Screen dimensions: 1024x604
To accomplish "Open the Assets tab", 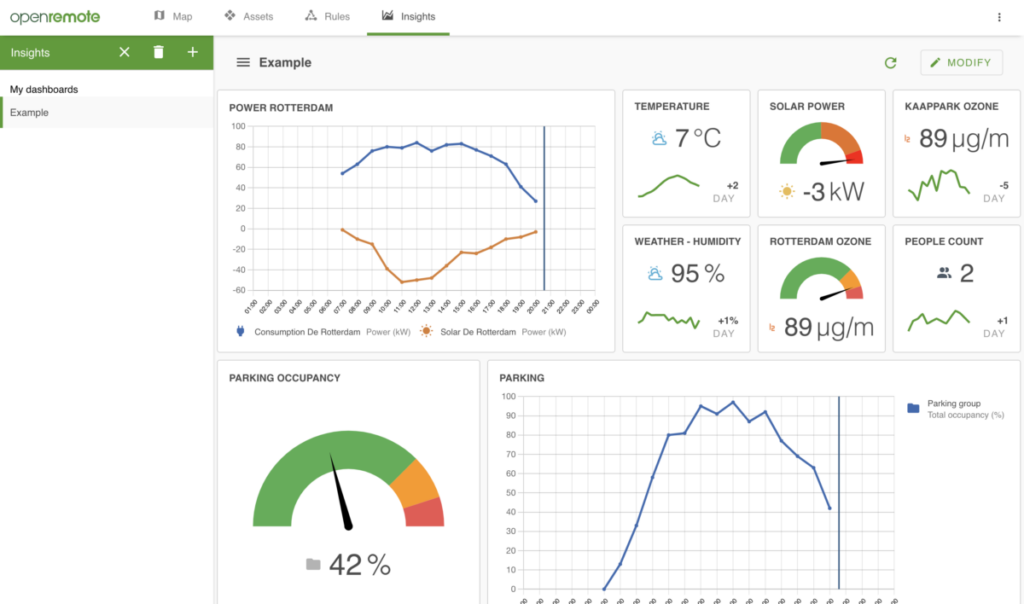I will pos(249,17).
